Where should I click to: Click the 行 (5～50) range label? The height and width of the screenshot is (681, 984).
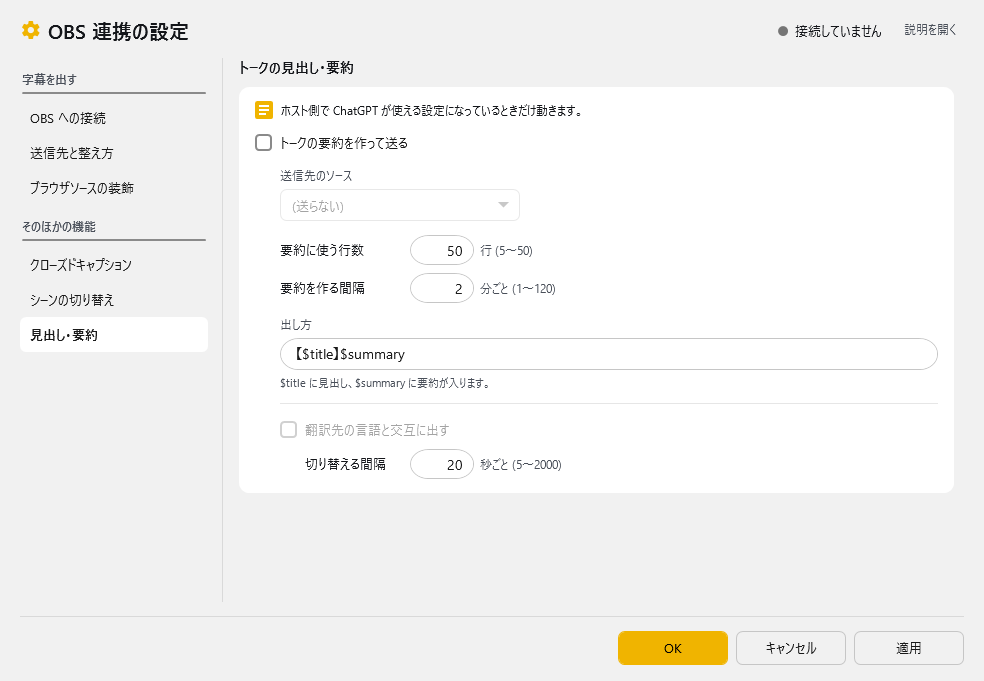coord(506,250)
